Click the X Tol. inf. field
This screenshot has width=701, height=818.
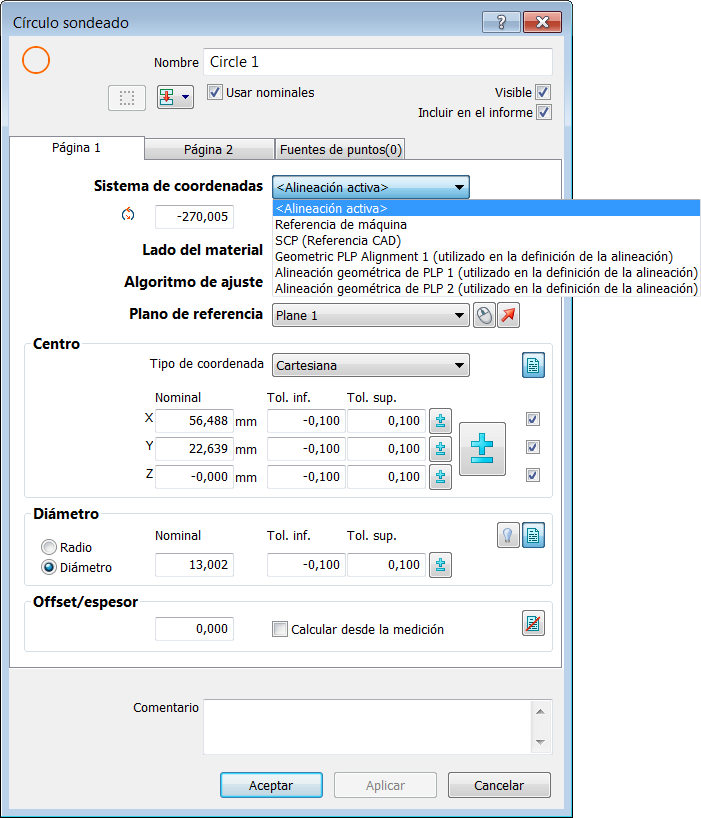coord(306,421)
